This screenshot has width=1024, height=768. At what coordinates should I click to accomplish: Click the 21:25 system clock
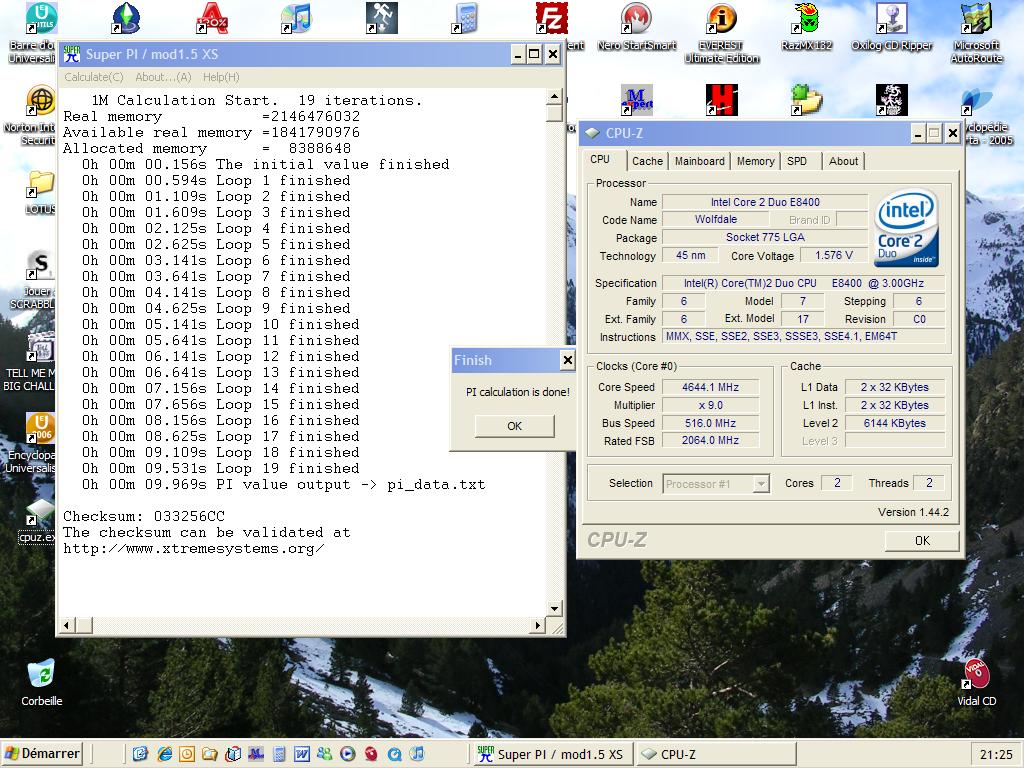coord(996,755)
